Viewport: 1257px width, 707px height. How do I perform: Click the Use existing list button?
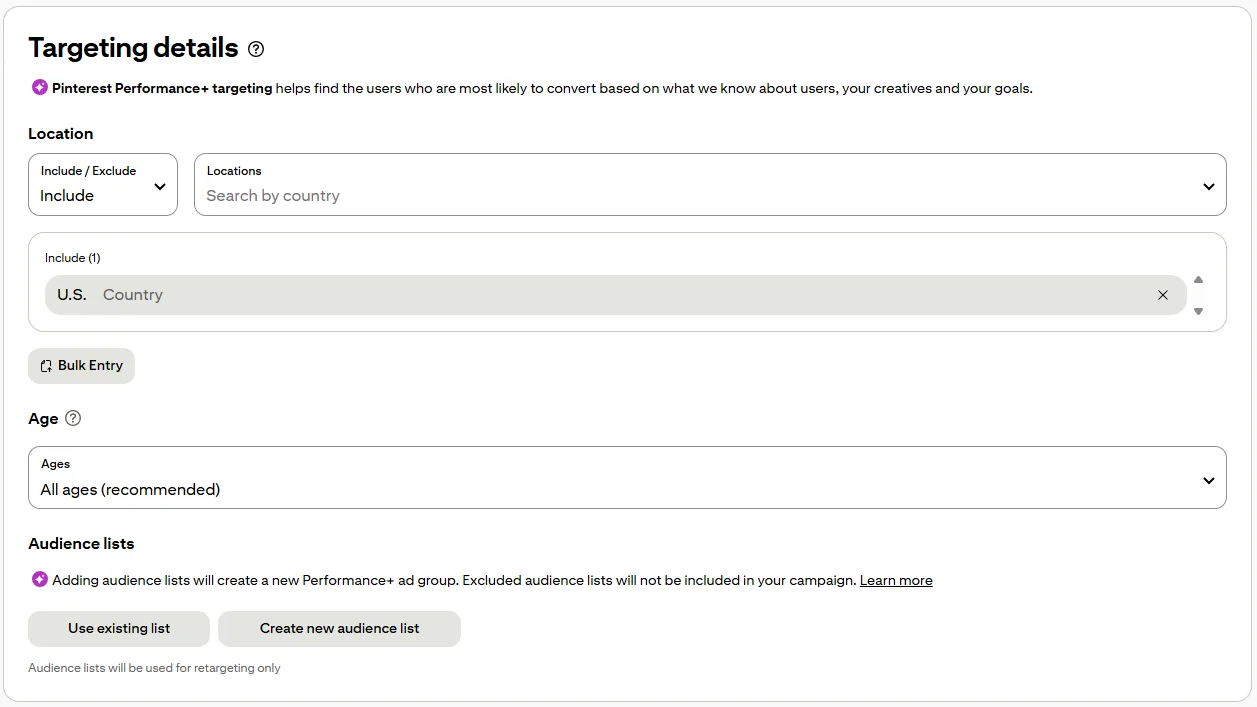point(118,628)
